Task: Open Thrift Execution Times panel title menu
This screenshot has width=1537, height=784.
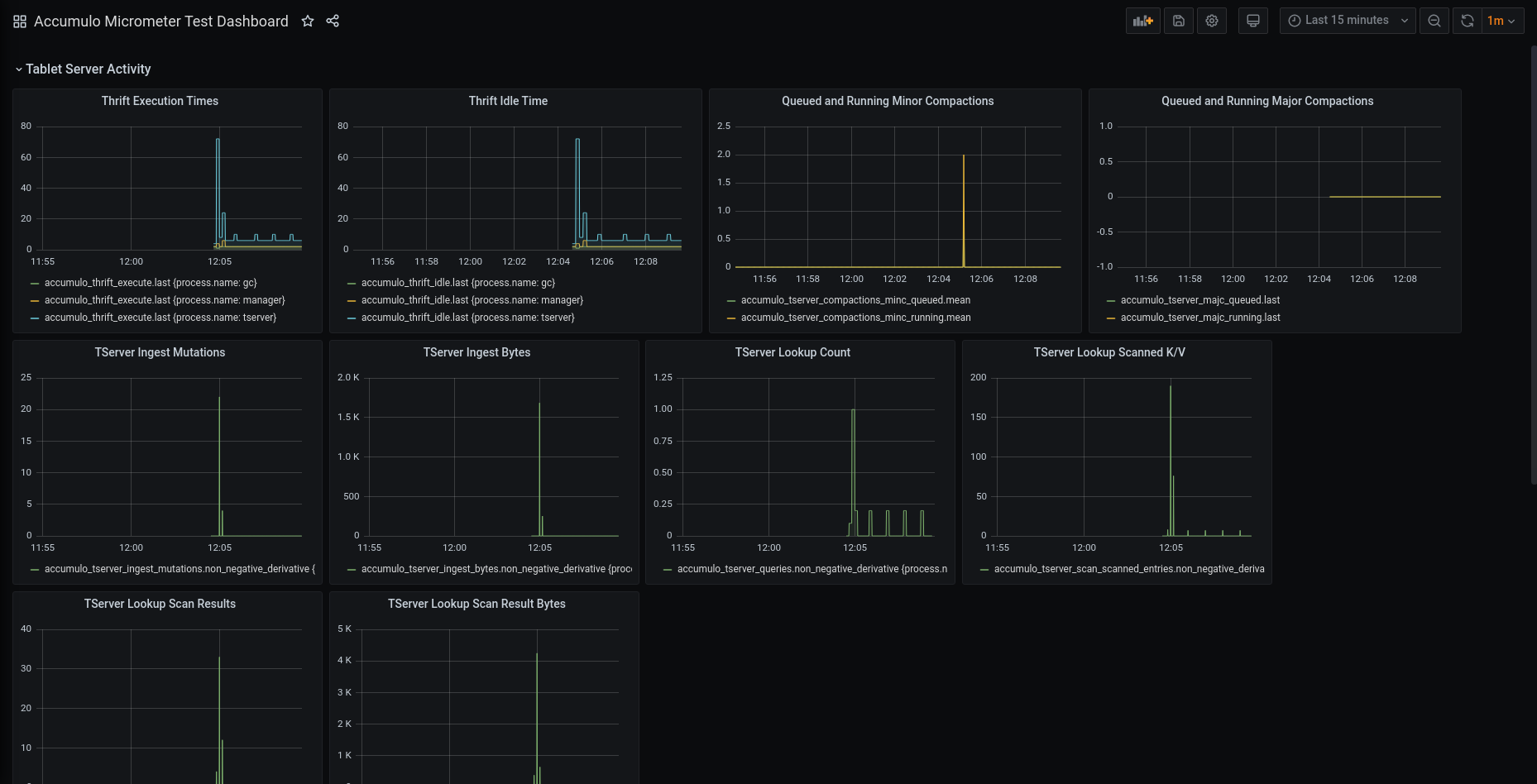Action: (160, 101)
